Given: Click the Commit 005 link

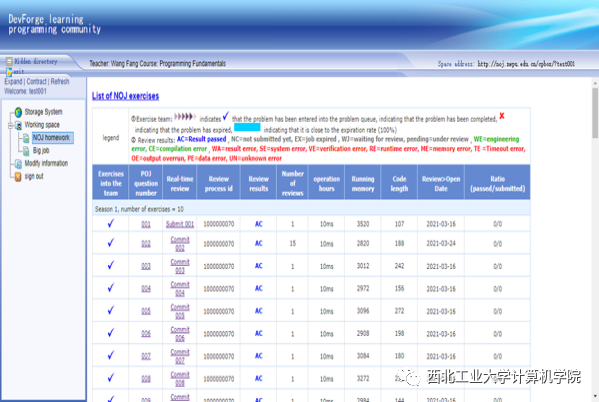Looking at the screenshot, I should (180, 311).
